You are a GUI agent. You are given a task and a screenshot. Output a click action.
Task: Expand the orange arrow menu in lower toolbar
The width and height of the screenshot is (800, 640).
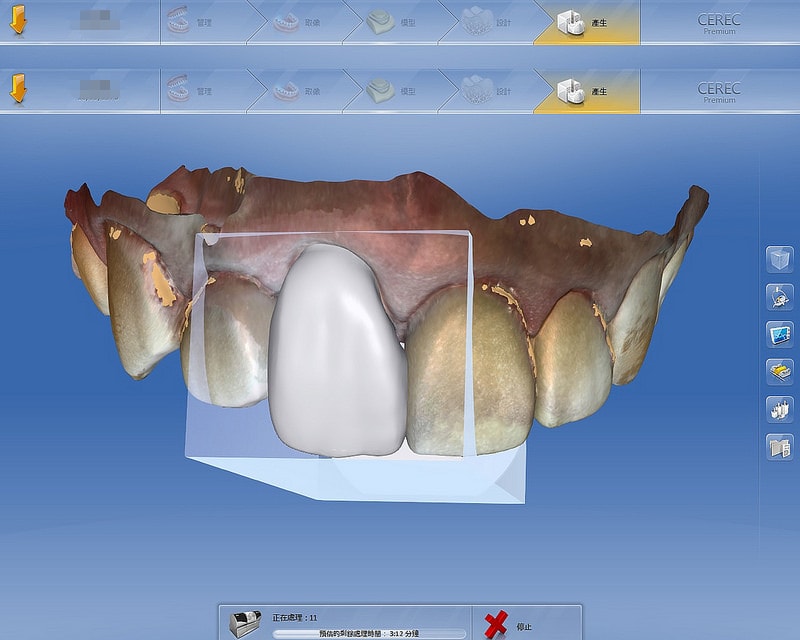pos(18,90)
